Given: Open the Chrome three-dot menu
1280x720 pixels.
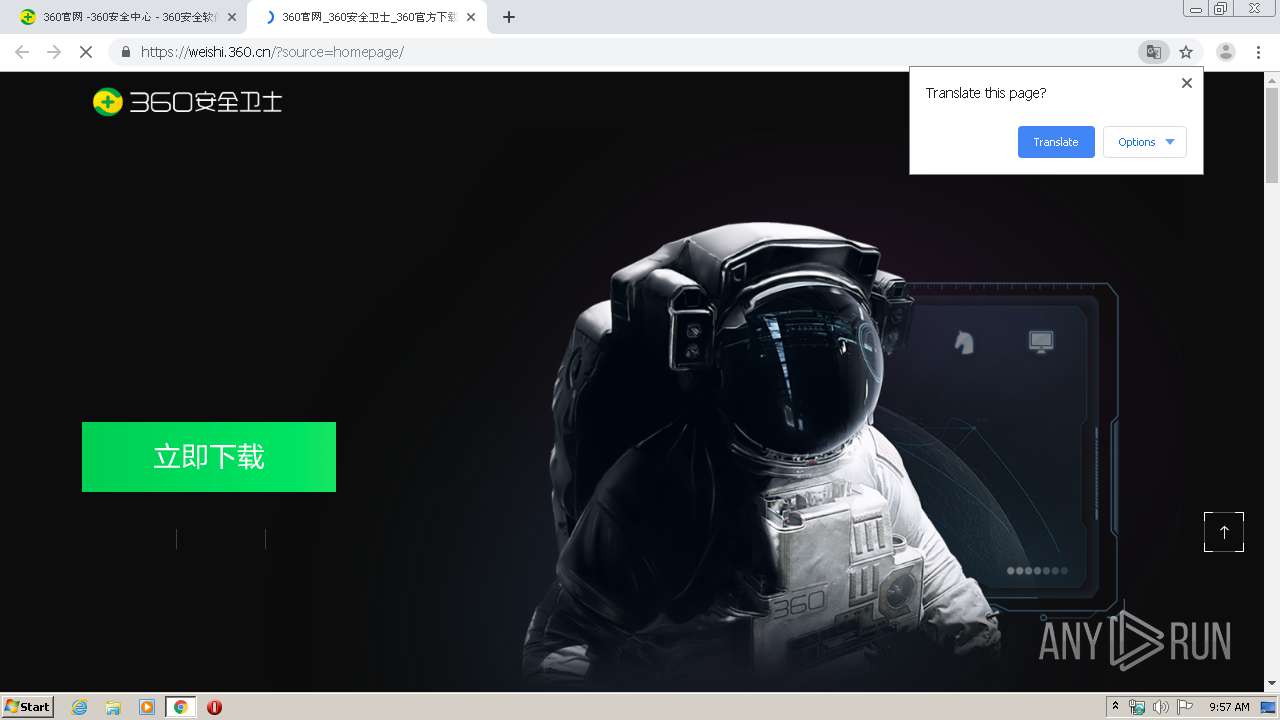Looking at the screenshot, I should [x=1258, y=52].
